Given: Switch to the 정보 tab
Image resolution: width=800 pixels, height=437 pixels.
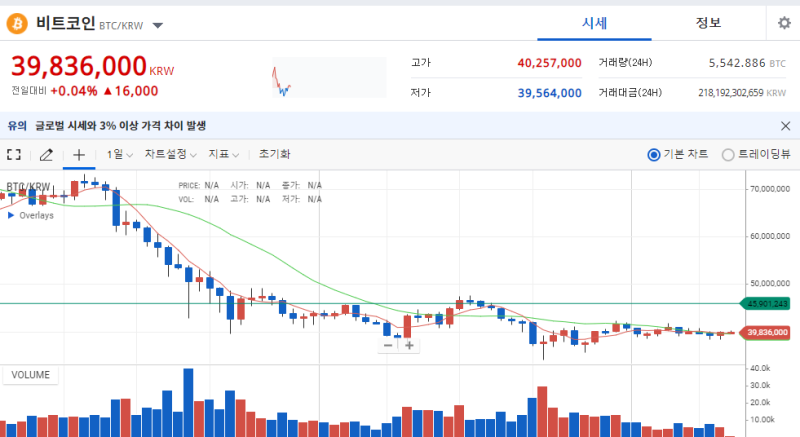Looking at the screenshot, I should (x=708, y=23).
